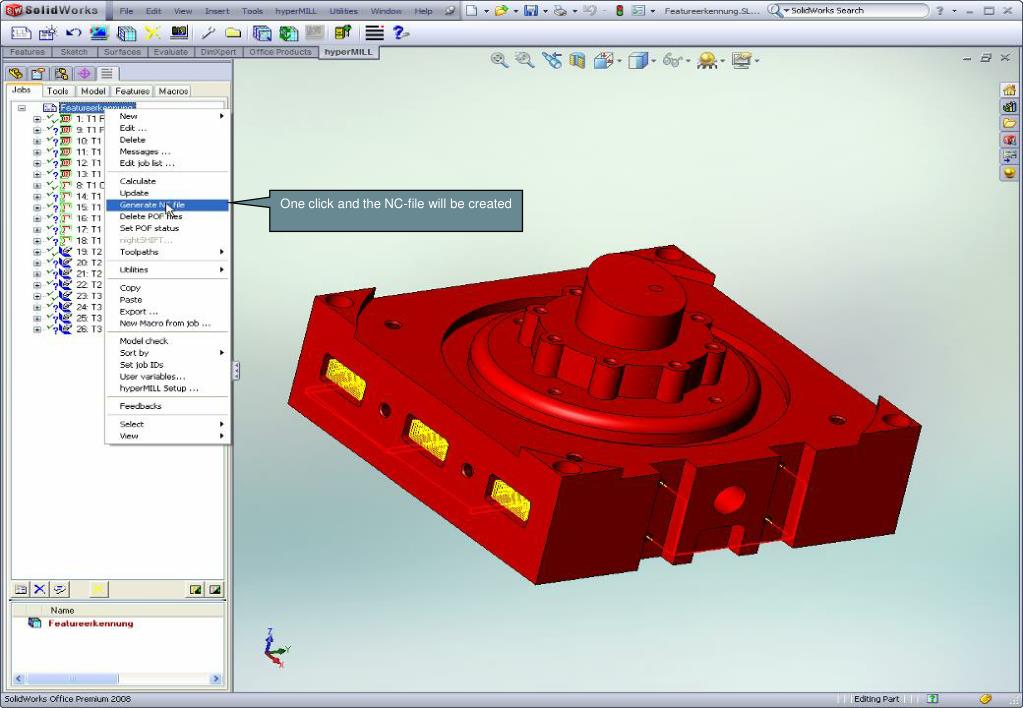
Task: Open the New document dropdown arrow
Action: tap(485, 11)
